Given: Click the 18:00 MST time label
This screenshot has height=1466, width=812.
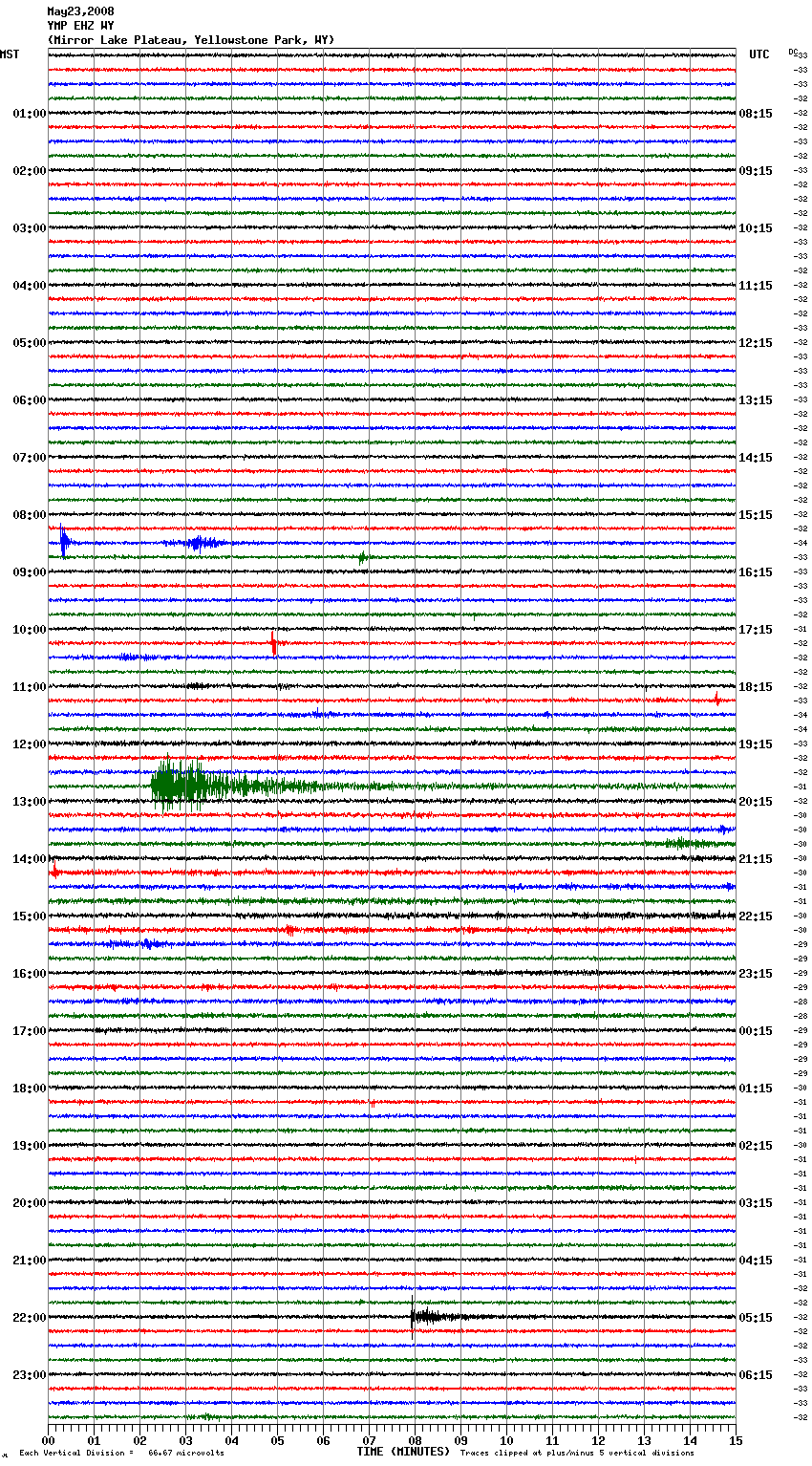Looking at the screenshot, I should (29, 1089).
